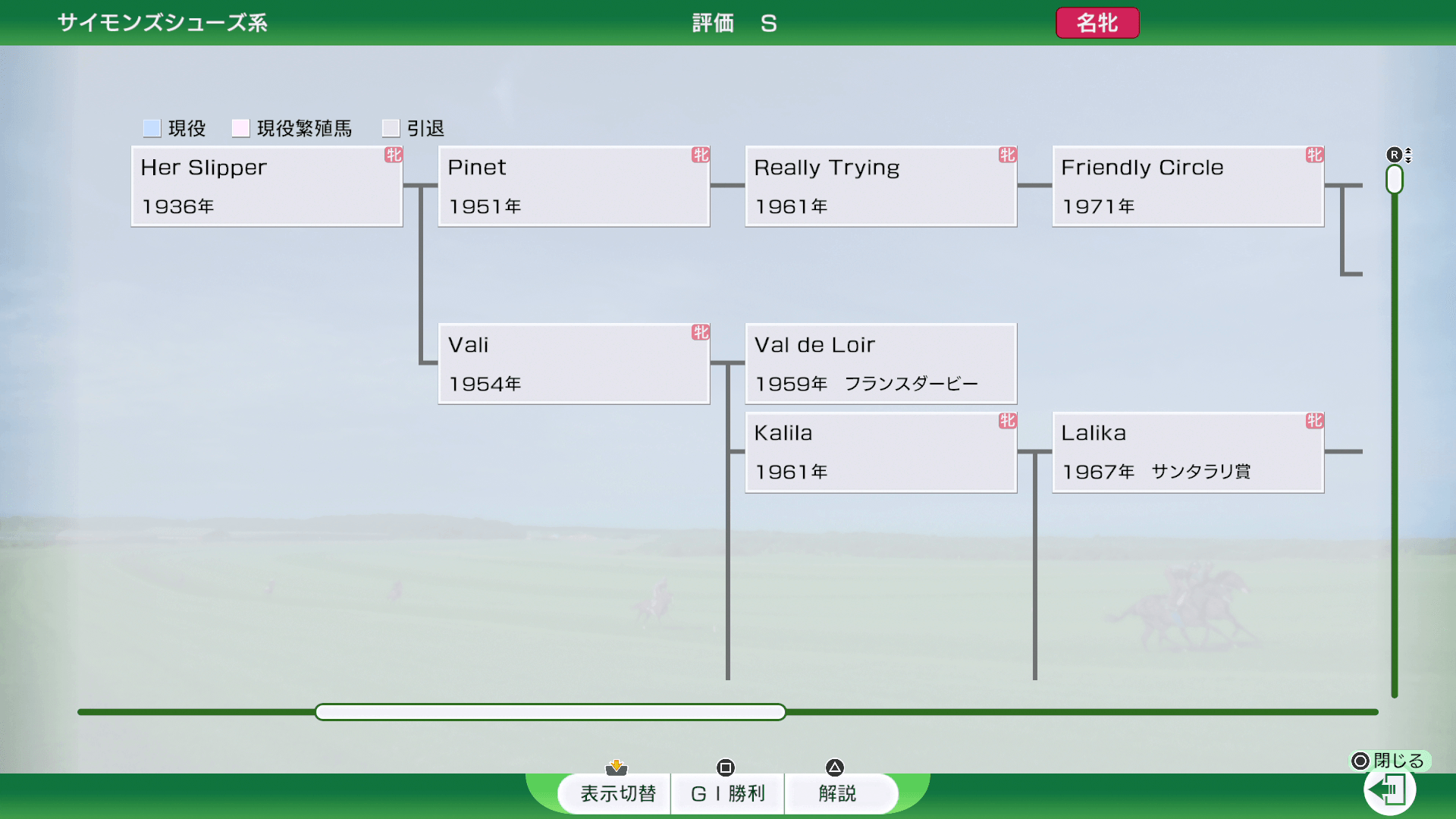
Task: Click the 現役繁殖馬 legend pink box
Action: pos(240,128)
